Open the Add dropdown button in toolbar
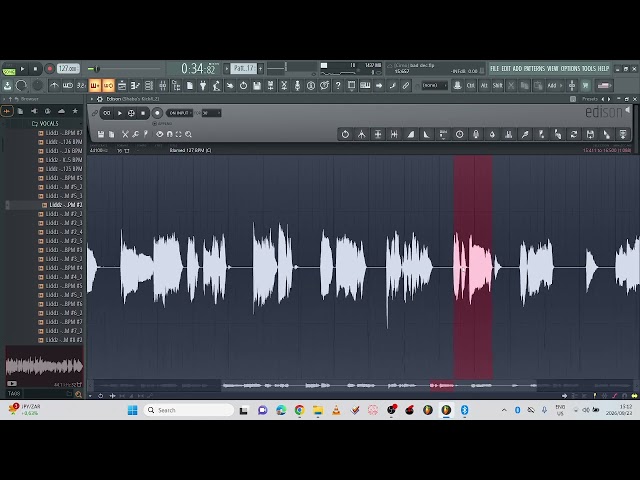640x480 pixels. [x=554, y=86]
